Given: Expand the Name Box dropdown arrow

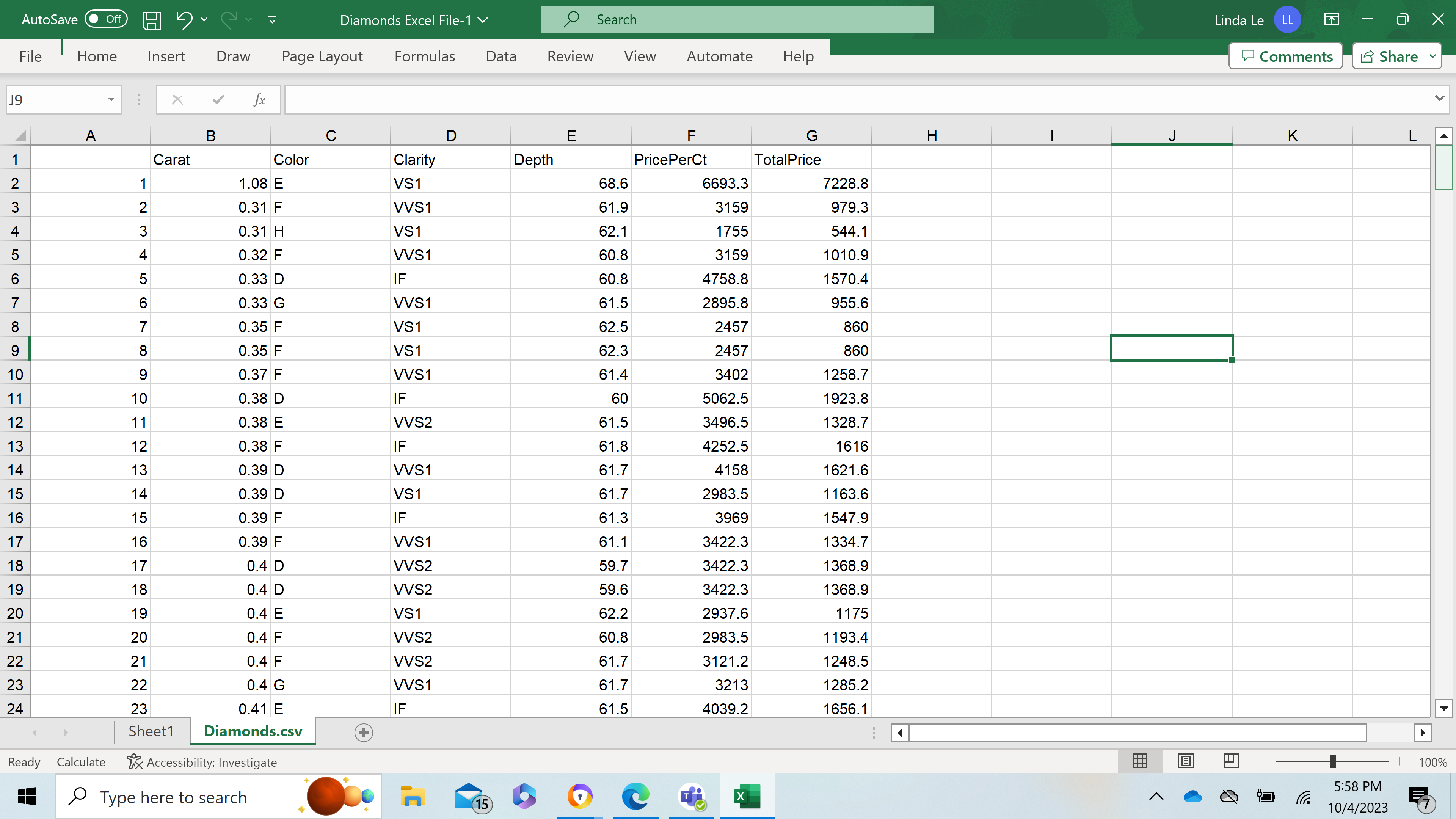Looking at the screenshot, I should coord(111,100).
